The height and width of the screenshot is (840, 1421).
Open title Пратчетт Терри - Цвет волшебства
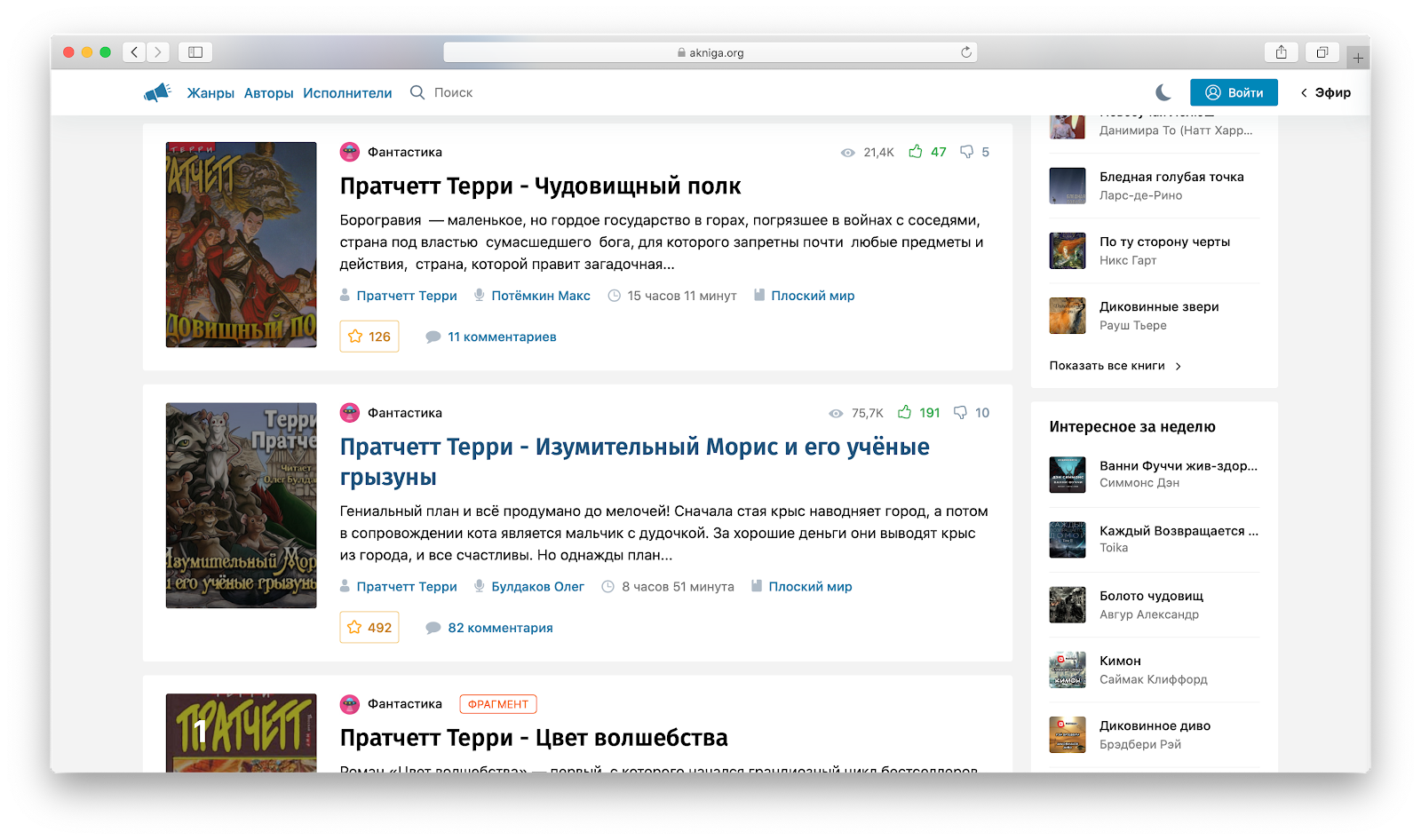[x=534, y=738]
